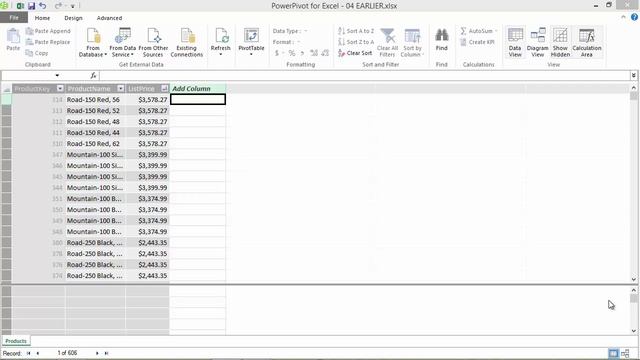Apply currency format with dollar icon
640x360 pixels.
pos(277,53)
